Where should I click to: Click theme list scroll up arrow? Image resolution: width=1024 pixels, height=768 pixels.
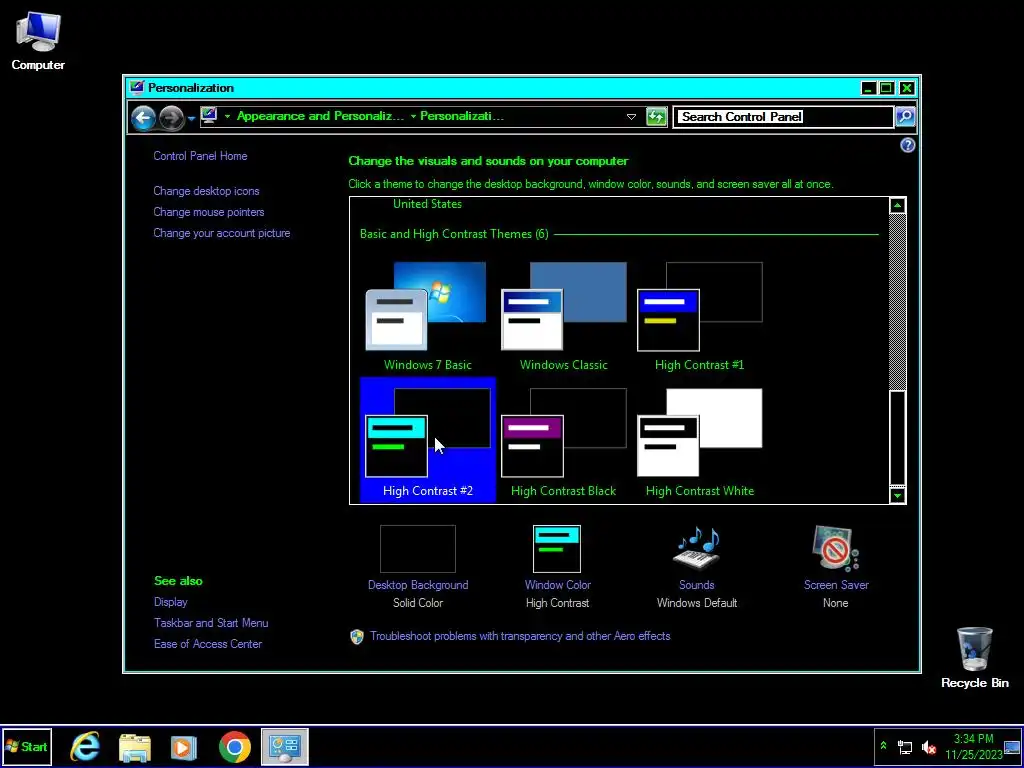[x=897, y=205]
